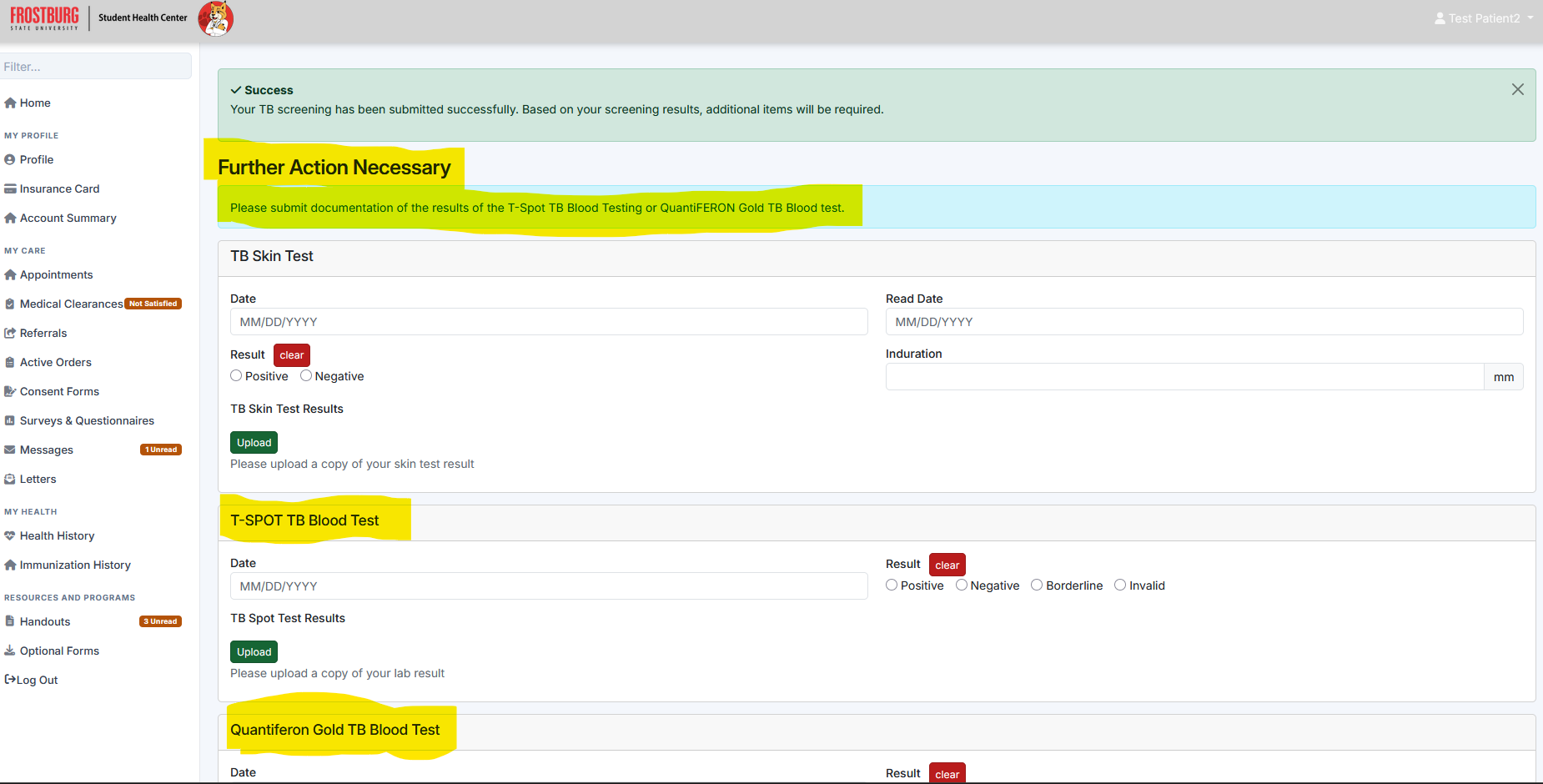
Task: Open the 3 Unread handouts badge
Action: [160, 621]
